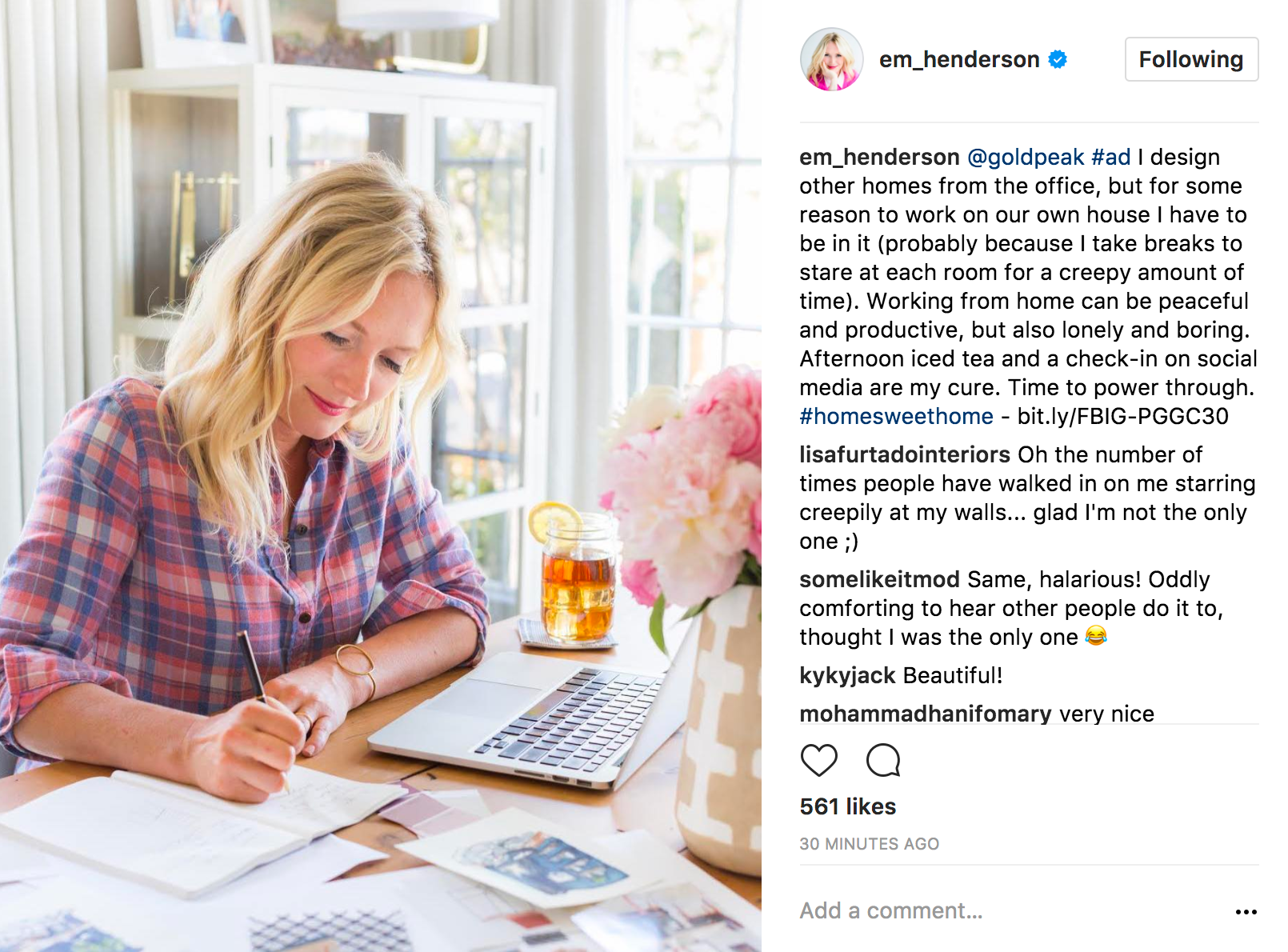Click the caption author em_henderson name
1288x952 pixels.
(x=879, y=157)
